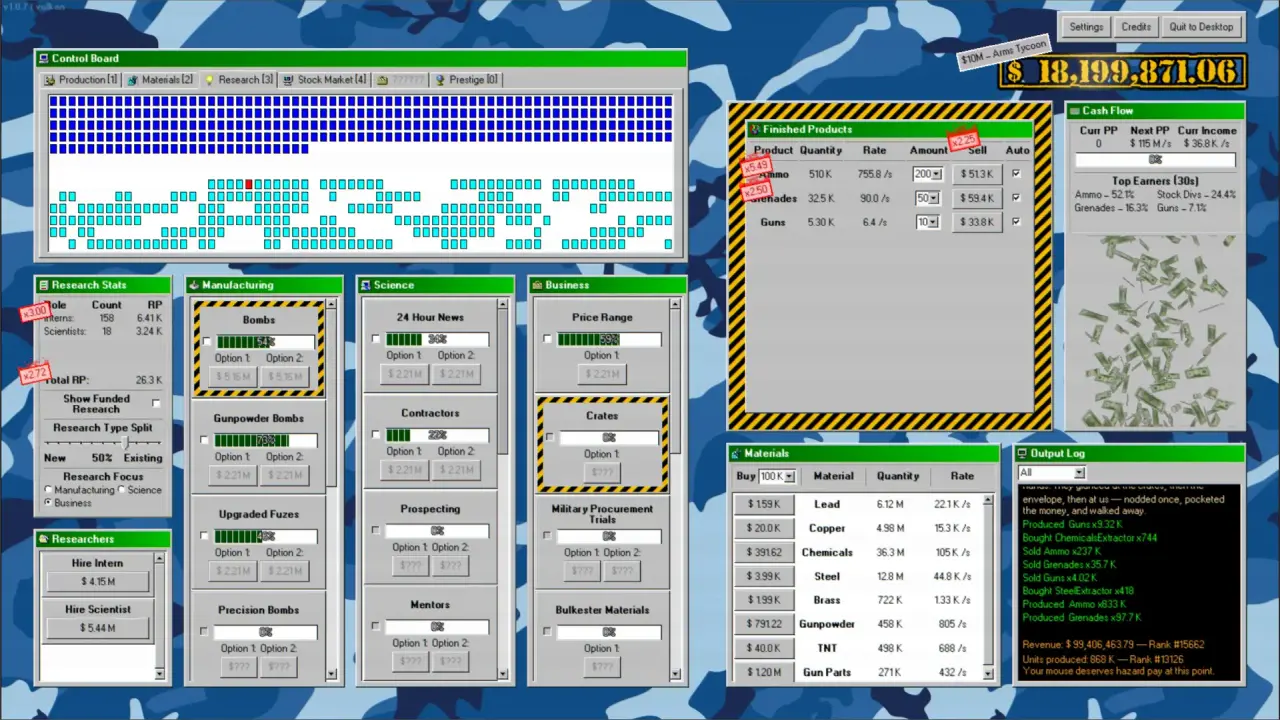This screenshot has width=1280, height=720.
Task: Select the Manufacturing research focus radio
Action: tap(49, 490)
